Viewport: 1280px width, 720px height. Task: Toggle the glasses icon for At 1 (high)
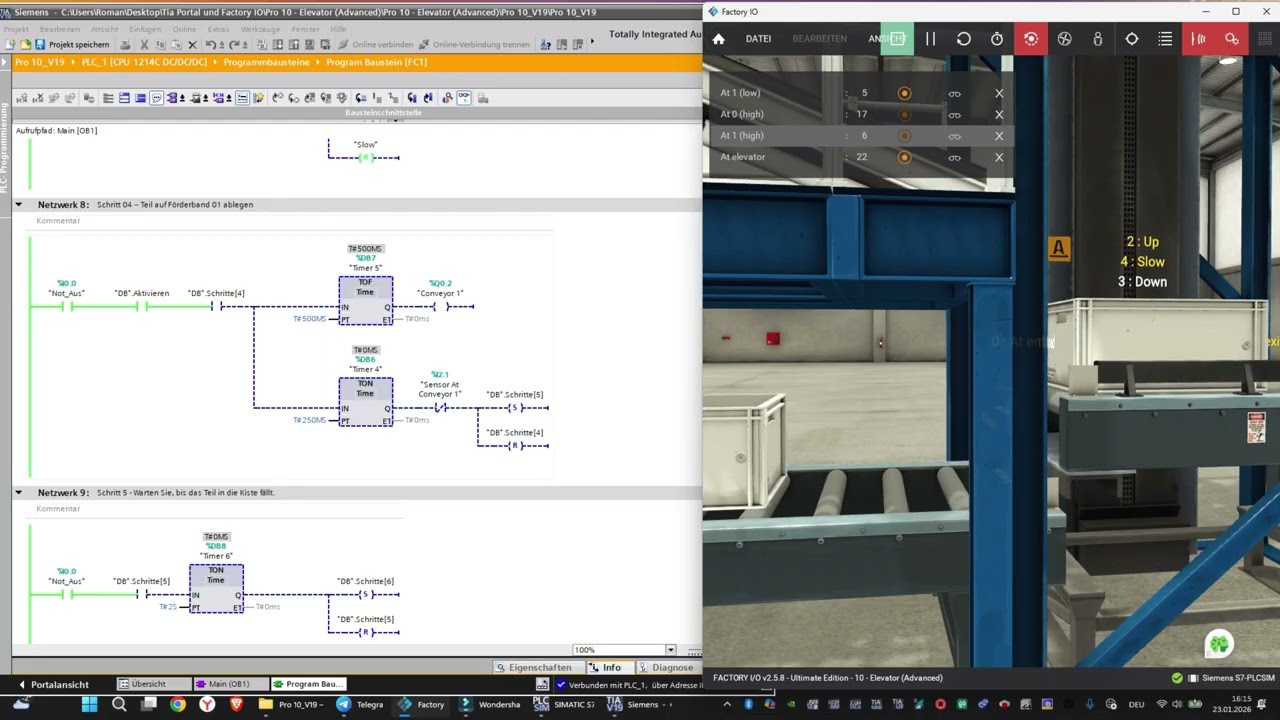954,136
